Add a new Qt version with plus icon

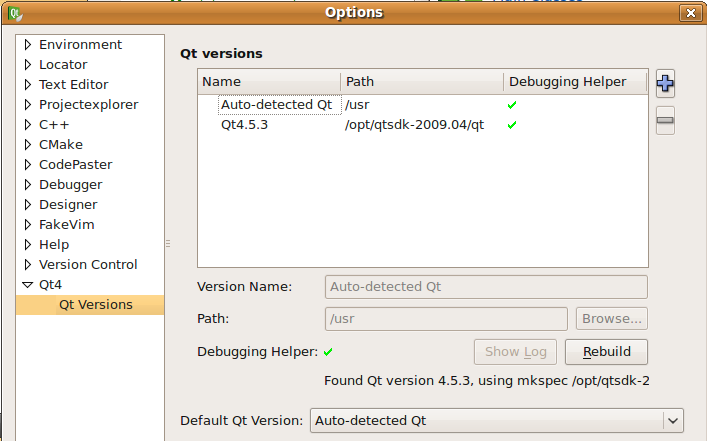point(665,84)
